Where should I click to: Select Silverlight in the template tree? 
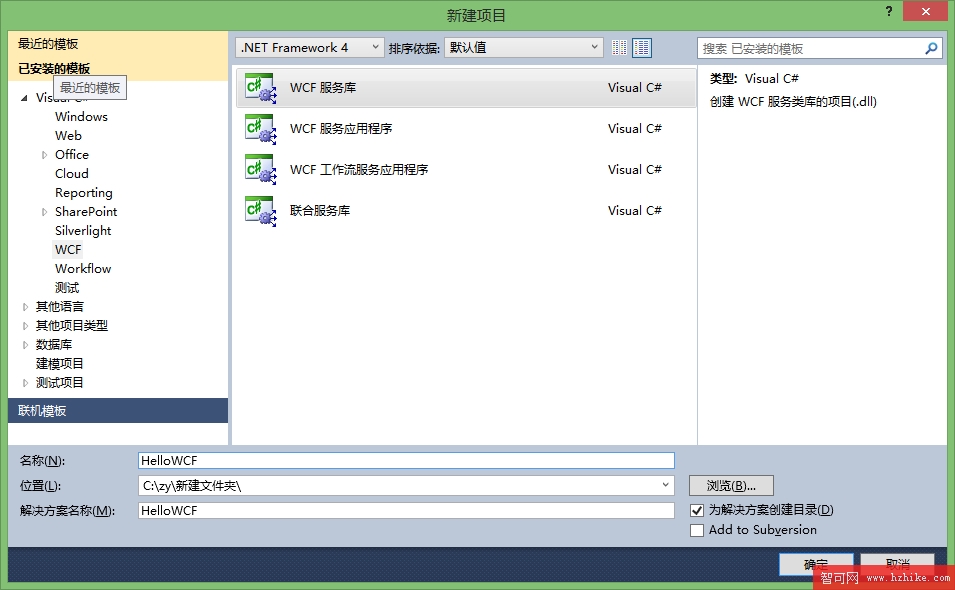[83, 231]
